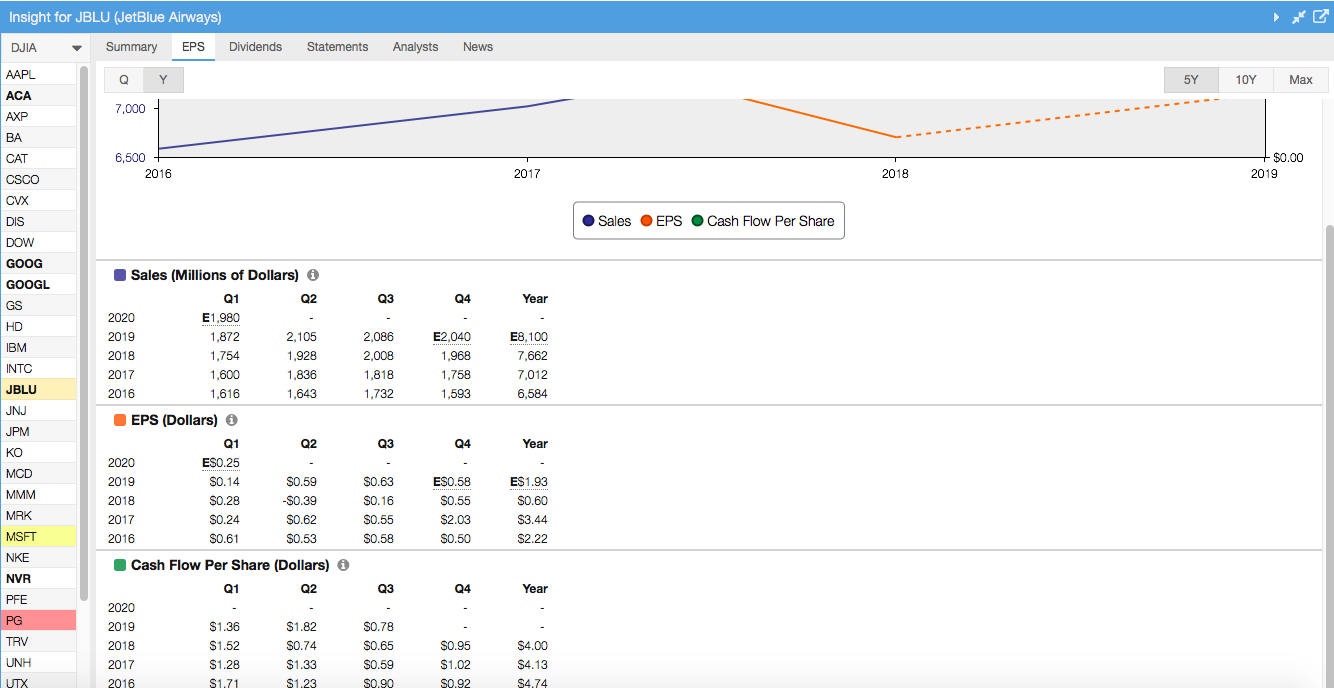Select quarterly view with Q button
Image resolution: width=1334 pixels, height=688 pixels.
pos(124,80)
